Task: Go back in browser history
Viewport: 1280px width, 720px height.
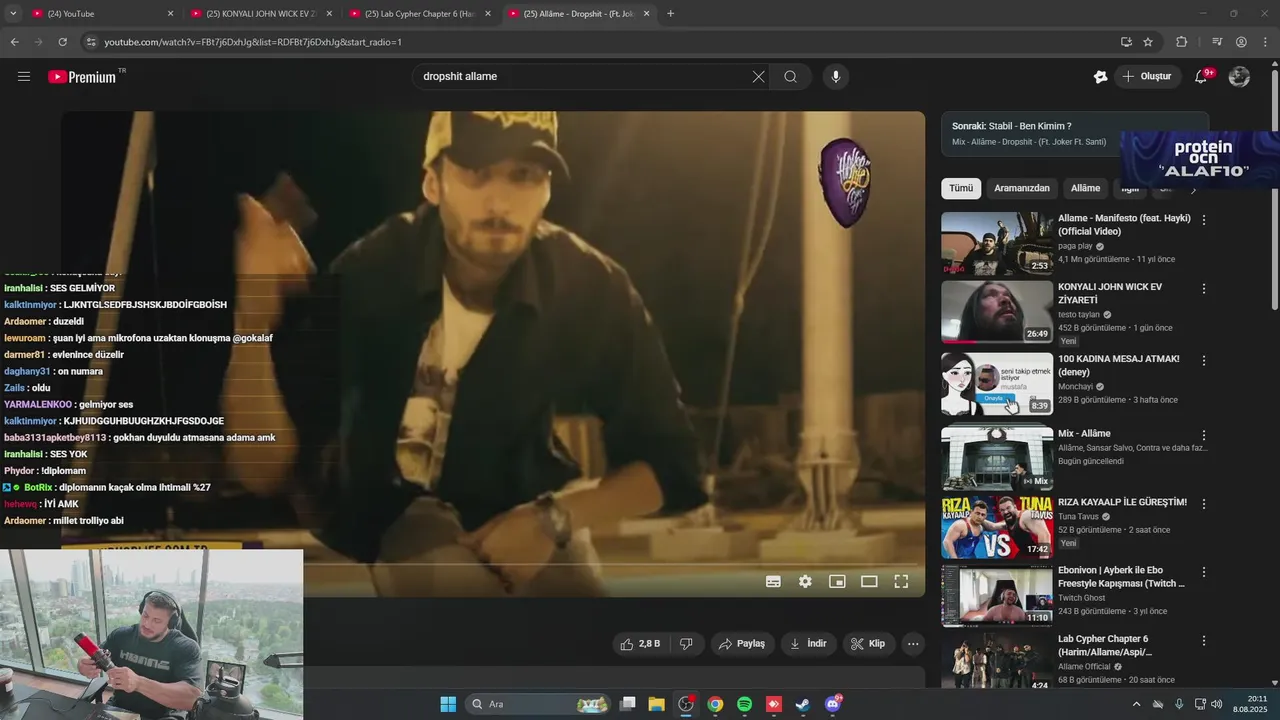Action: pyautogui.click(x=14, y=42)
